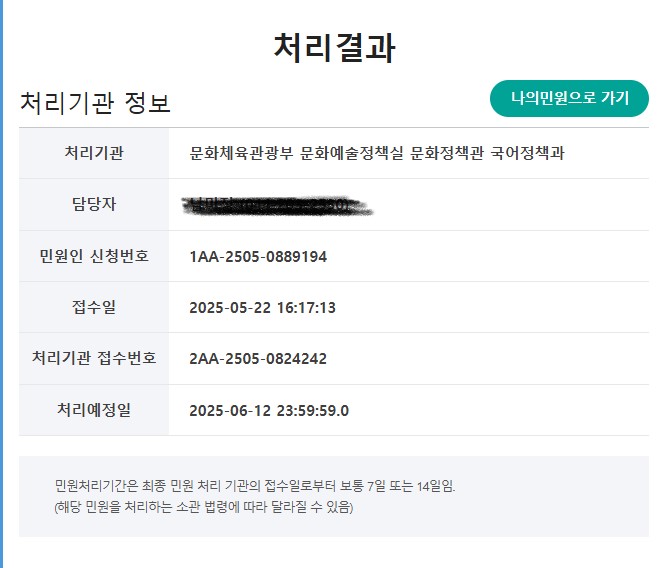The image size is (665, 568).
Task: Click the 문화예술정책실 portion of agency name
Action: tap(352, 153)
